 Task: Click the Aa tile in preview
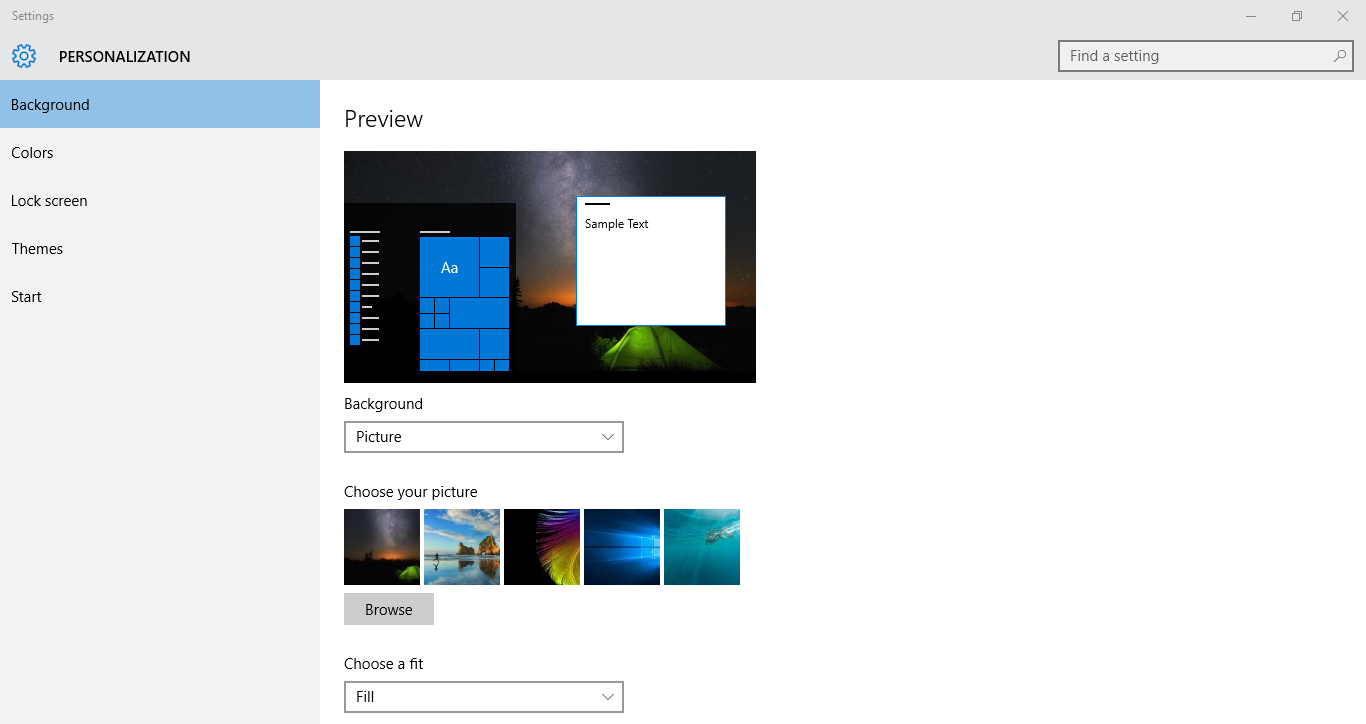point(449,267)
